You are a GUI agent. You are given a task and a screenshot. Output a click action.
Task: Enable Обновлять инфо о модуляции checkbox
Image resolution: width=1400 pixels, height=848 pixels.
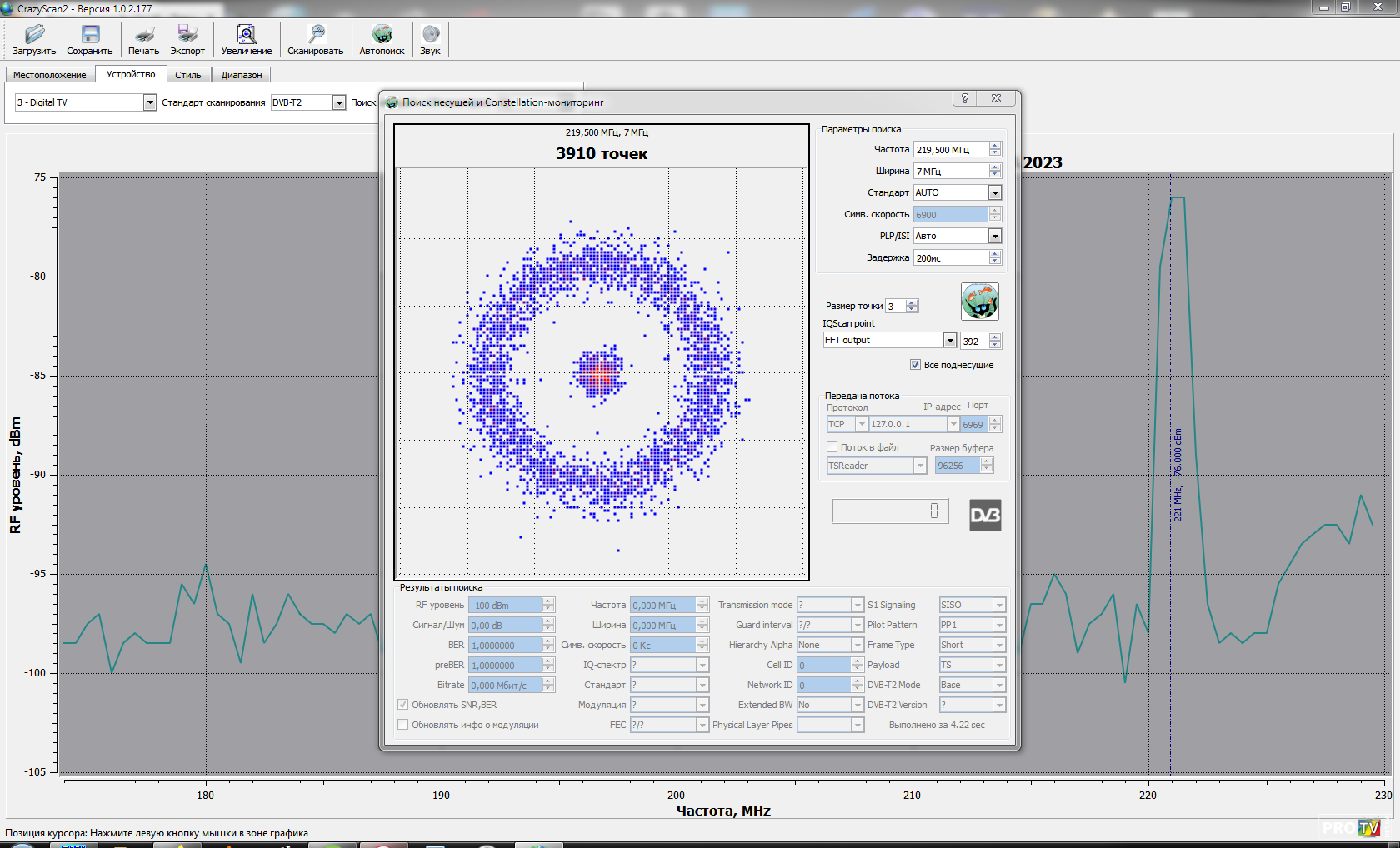pyautogui.click(x=403, y=725)
